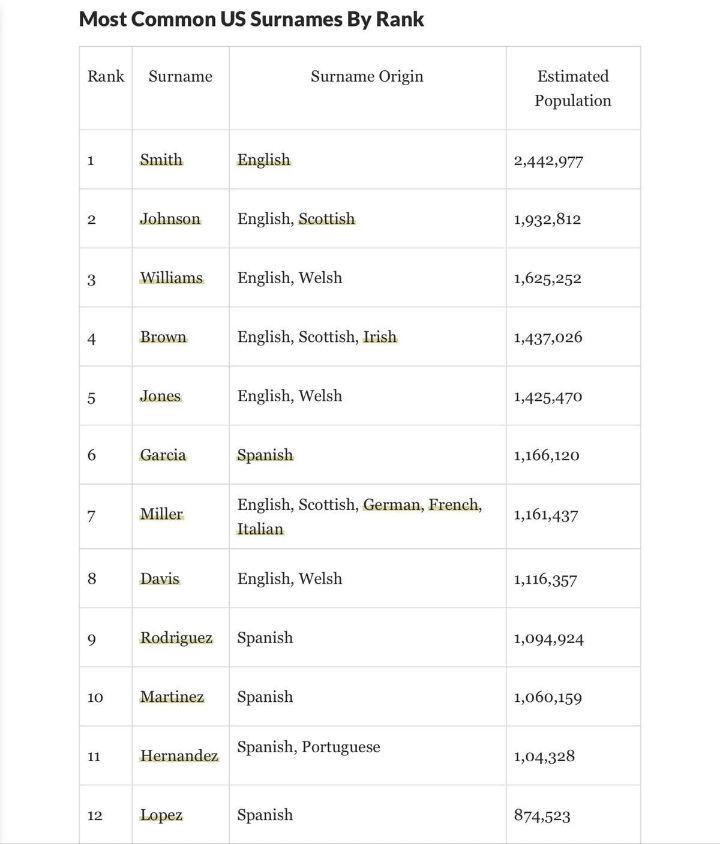This screenshot has height=844, width=720.
Task: Open the Lopez surname link
Action: (161, 815)
